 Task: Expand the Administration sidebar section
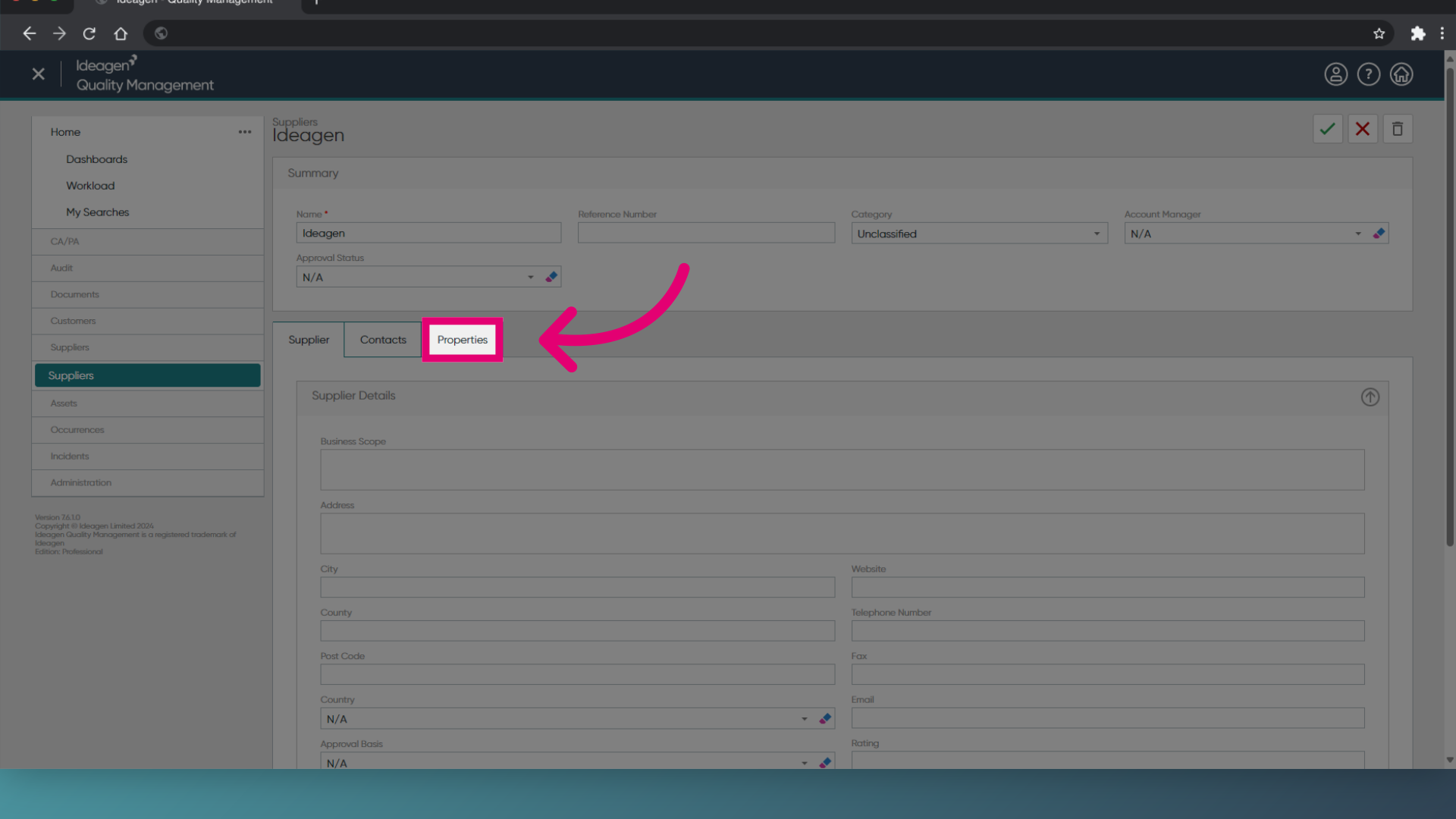point(148,483)
